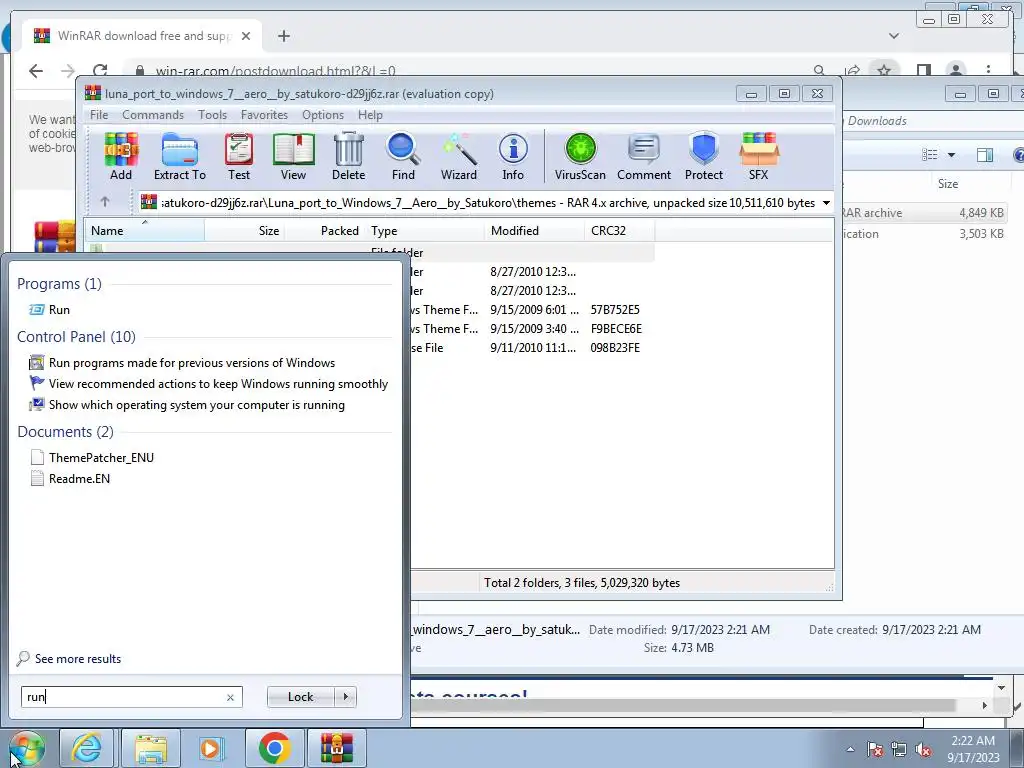Open the Options menu
Viewport: 1024px width, 768px height.
click(x=323, y=115)
